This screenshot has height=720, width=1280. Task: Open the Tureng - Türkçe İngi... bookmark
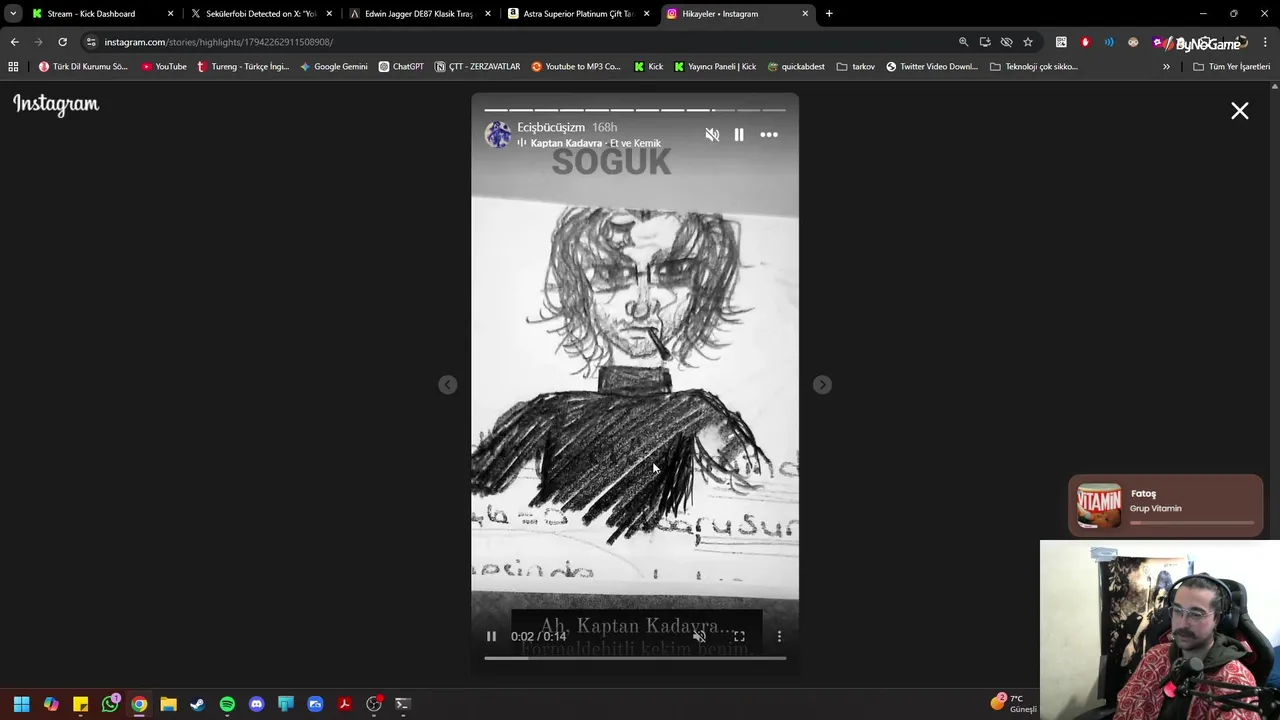click(x=243, y=67)
